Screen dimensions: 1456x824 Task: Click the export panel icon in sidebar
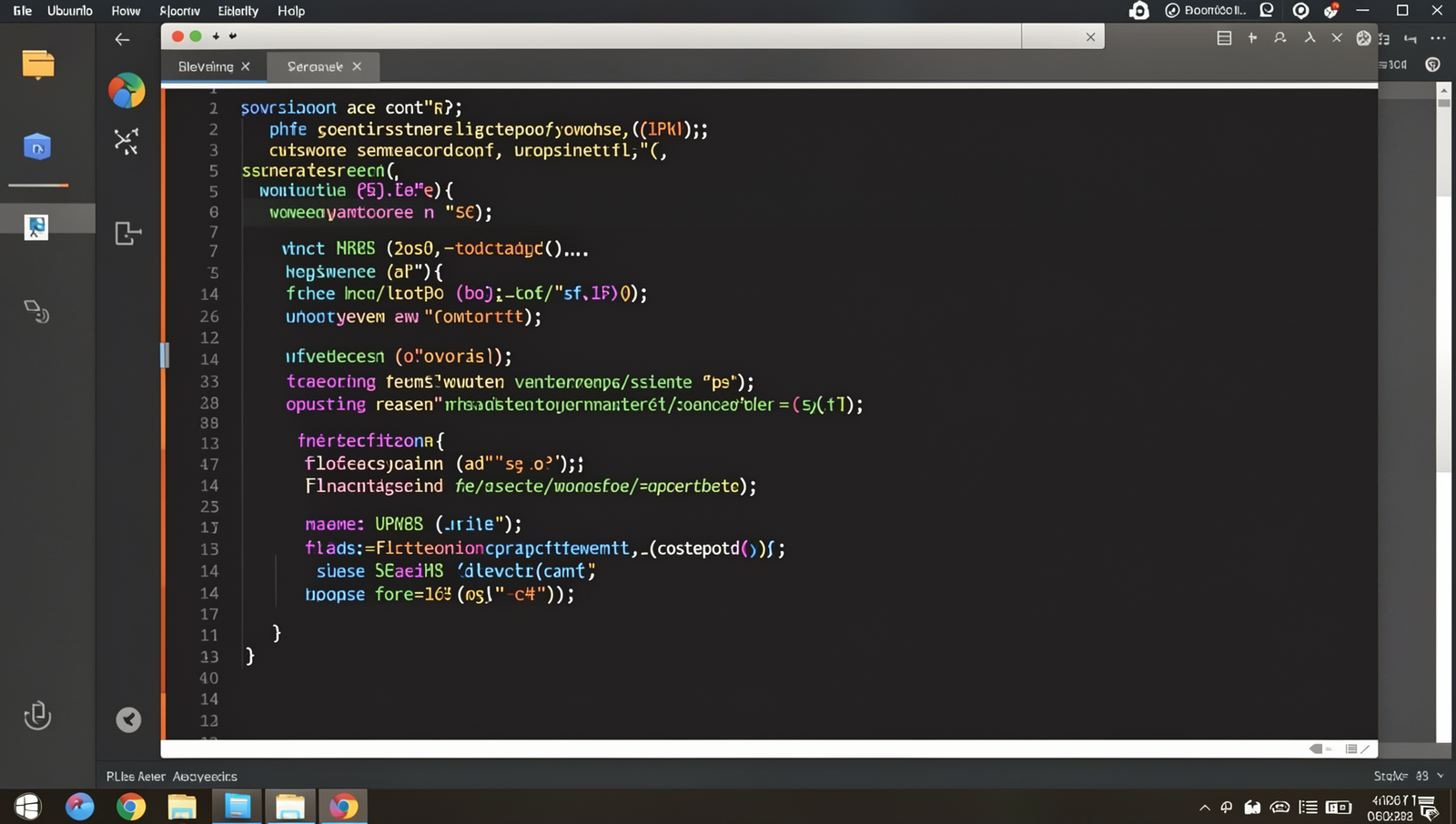pyautogui.click(x=127, y=233)
